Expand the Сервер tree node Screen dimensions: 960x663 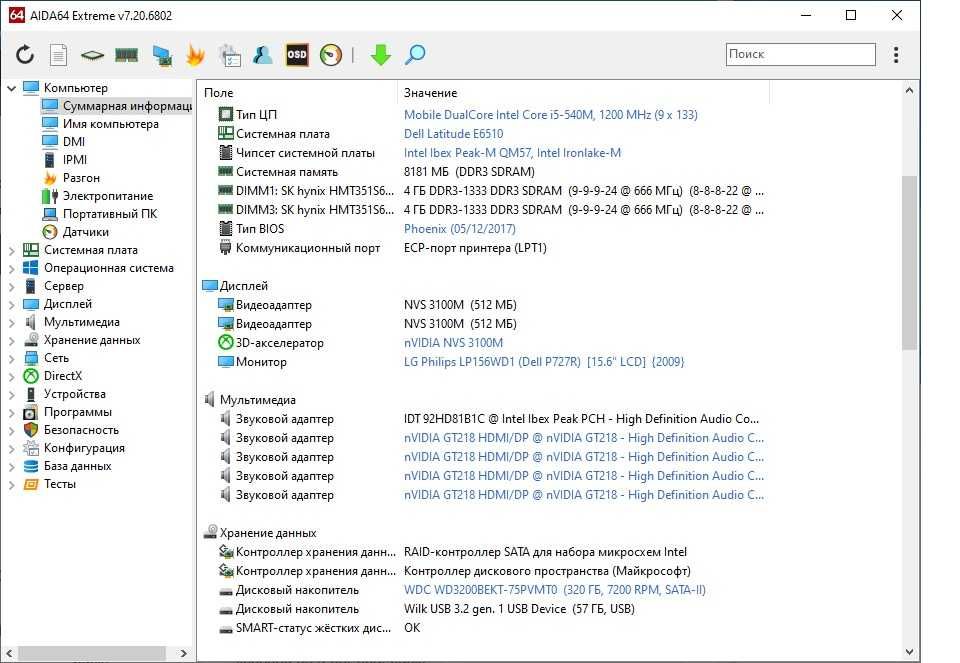point(11,286)
